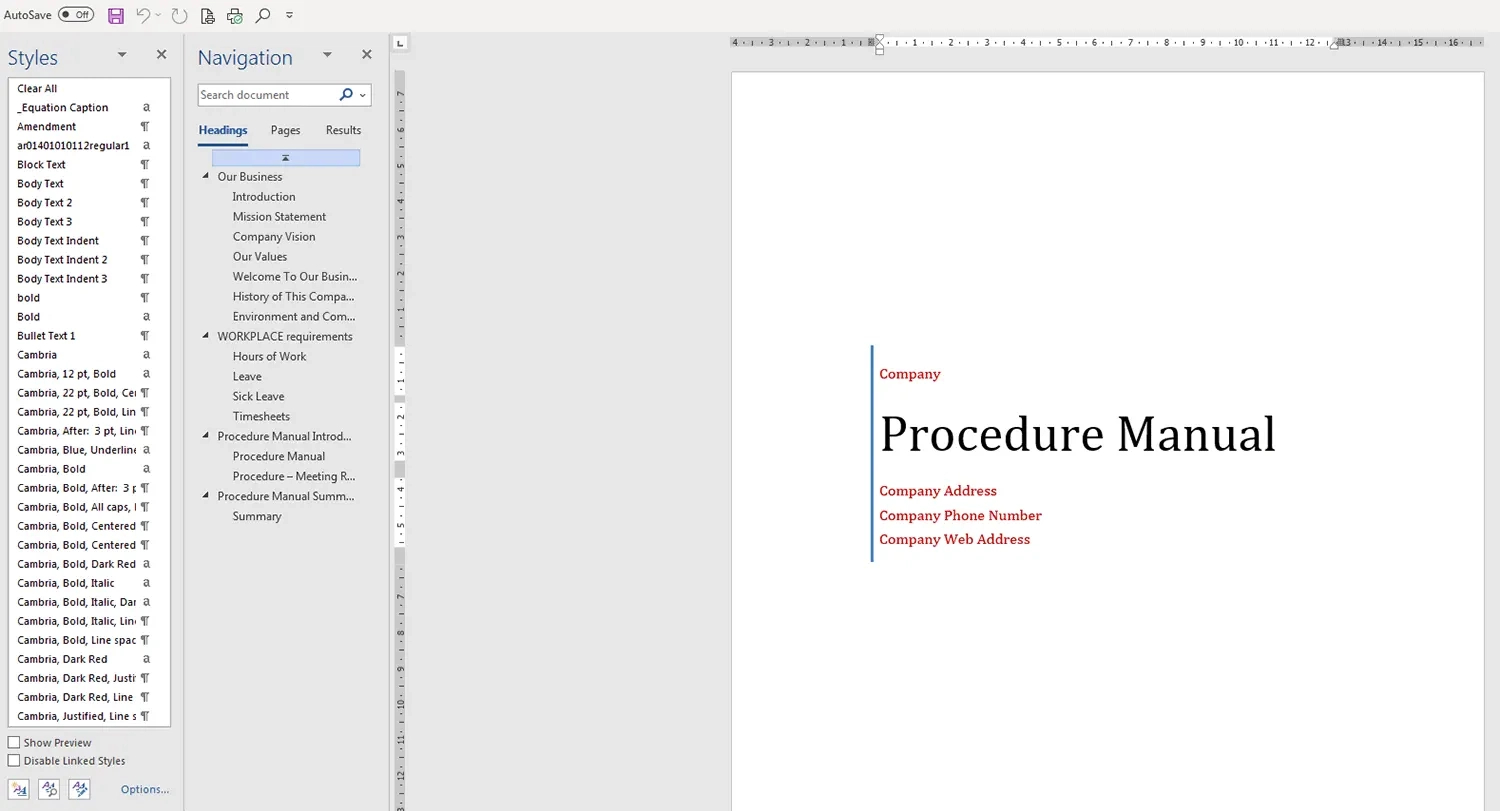Screen dimensions: 1500x811
Task: Open the Manage Styles icon
Action: coord(79,789)
